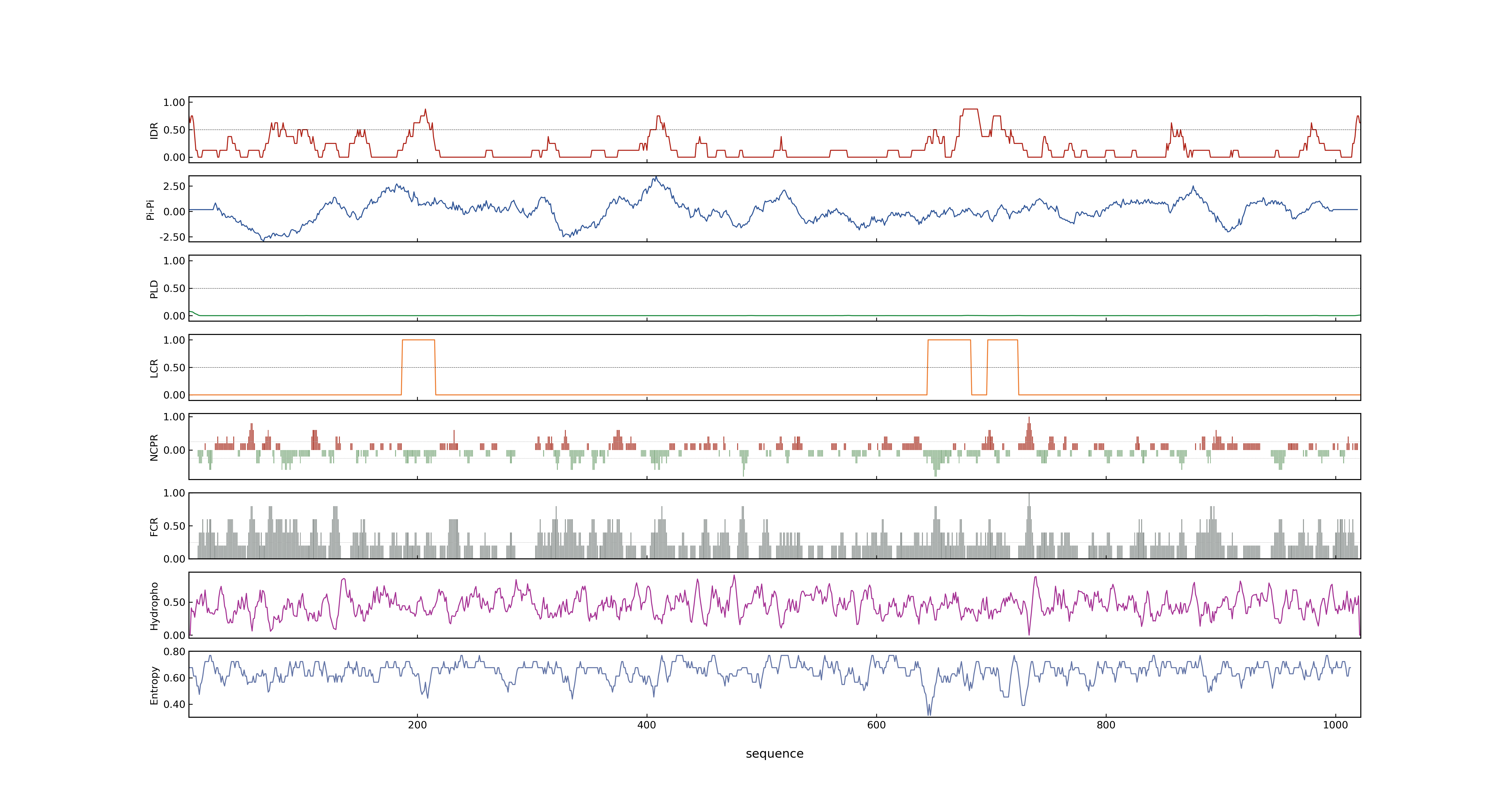The width and height of the screenshot is (1512, 806).
Task: Click the FCR y-axis label
Action: 154,526
